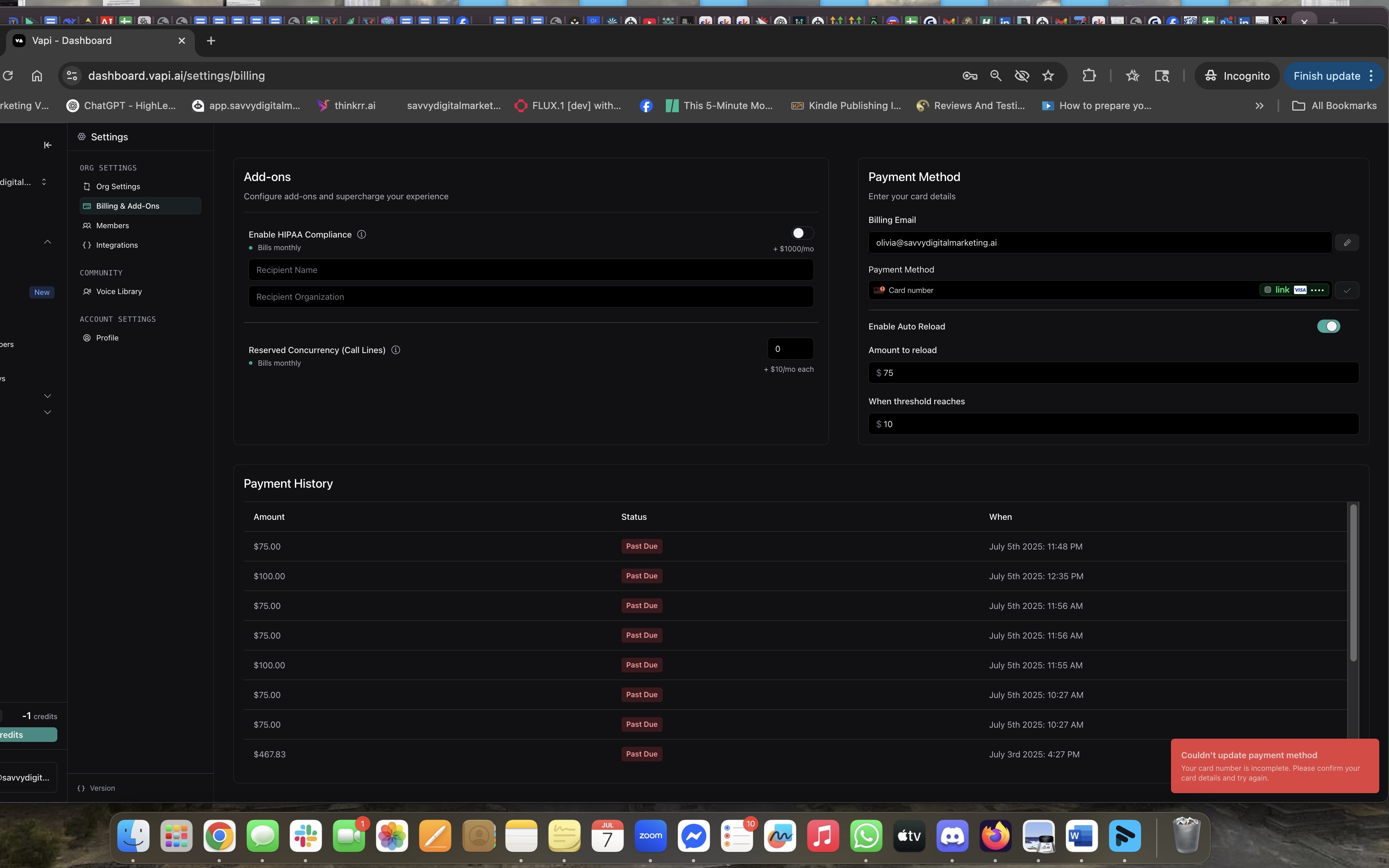Open Discord from the dock

(952, 836)
